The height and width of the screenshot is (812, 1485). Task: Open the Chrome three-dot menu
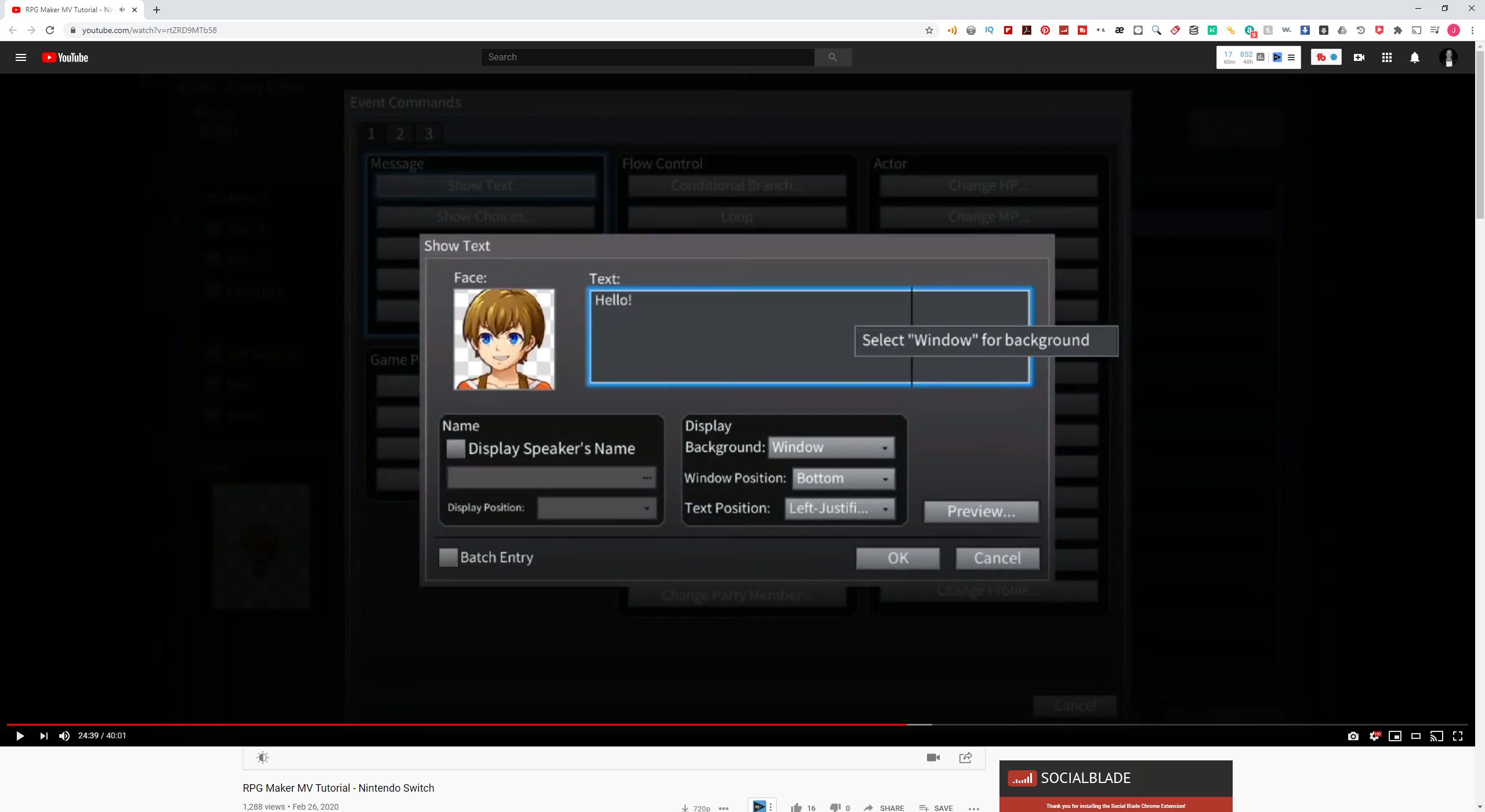[1472, 30]
